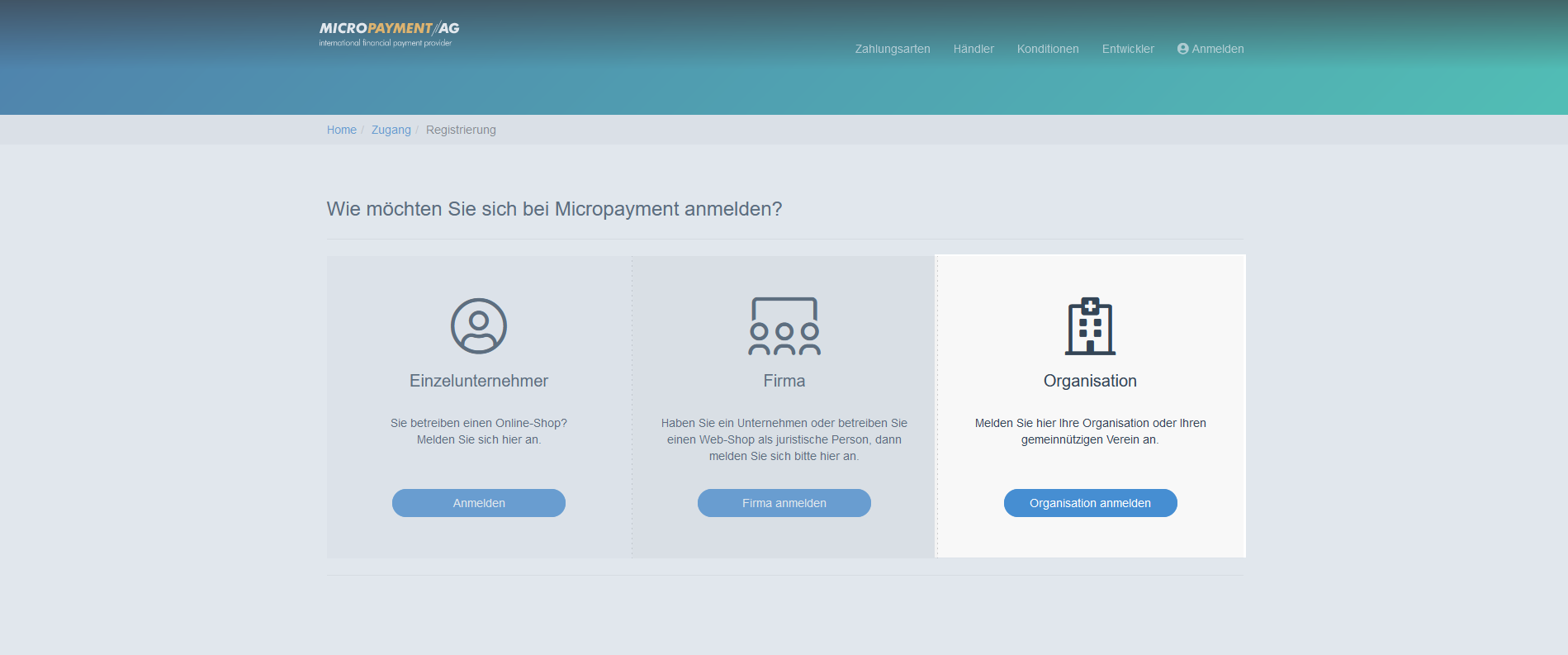The width and height of the screenshot is (1568, 655).
Task: Click the Registrierung breadcrumb text
Action: (x=461, y=130)
